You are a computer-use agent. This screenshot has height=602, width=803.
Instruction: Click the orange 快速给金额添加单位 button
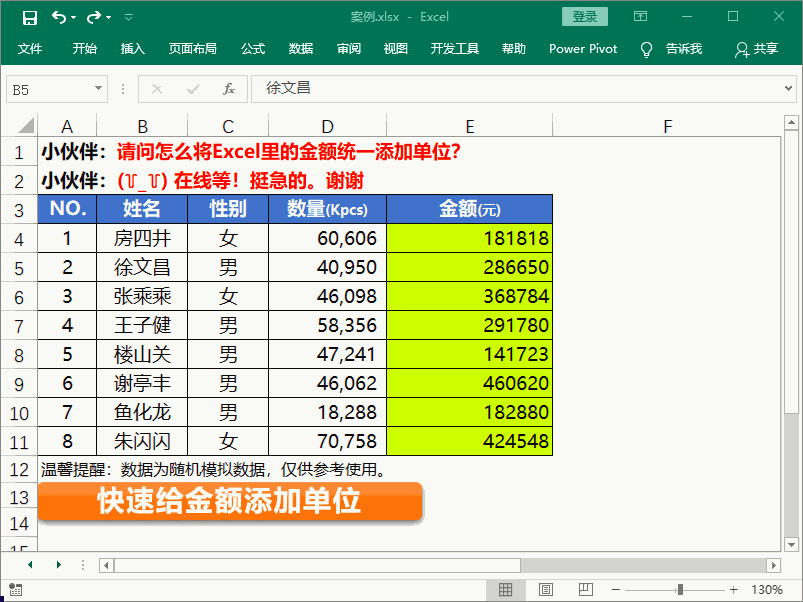pos(230,502)
